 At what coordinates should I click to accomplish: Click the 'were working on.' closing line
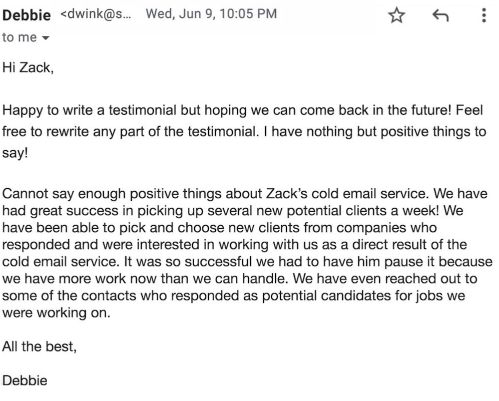[56, 313]
